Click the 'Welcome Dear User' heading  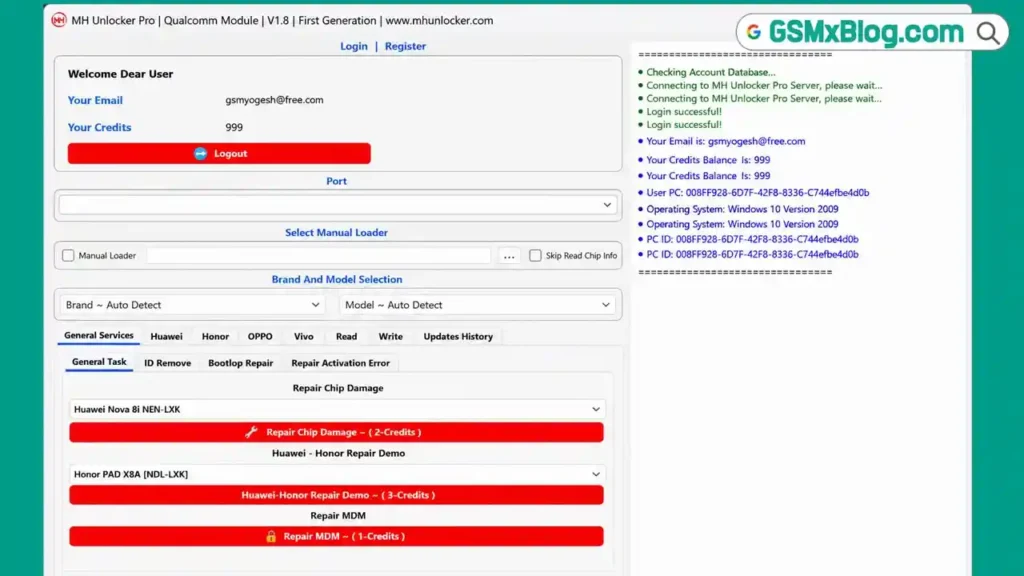(x=121, y=74)
